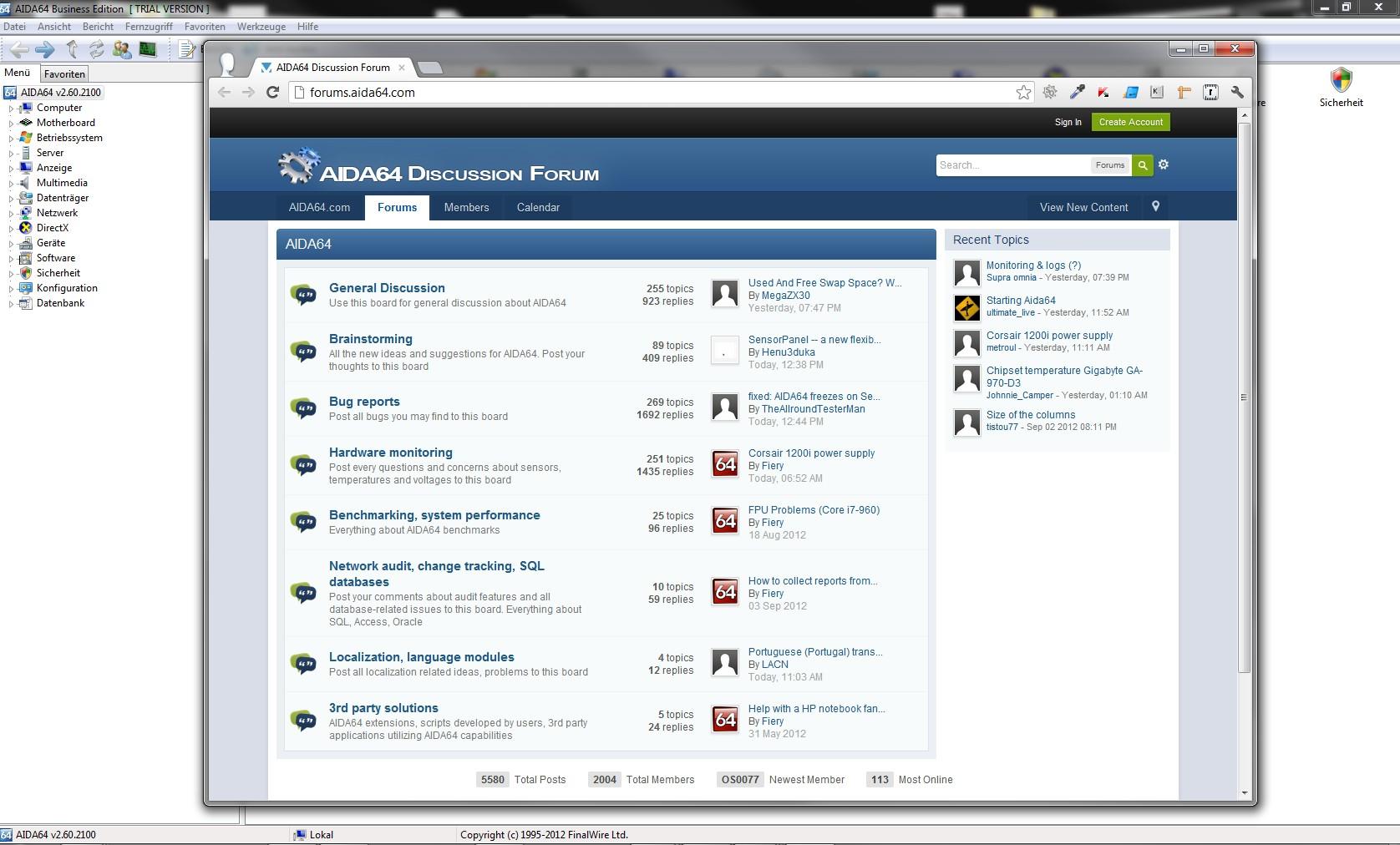Click the Bug reports speech bubble icon

click(x=303, y=408)
